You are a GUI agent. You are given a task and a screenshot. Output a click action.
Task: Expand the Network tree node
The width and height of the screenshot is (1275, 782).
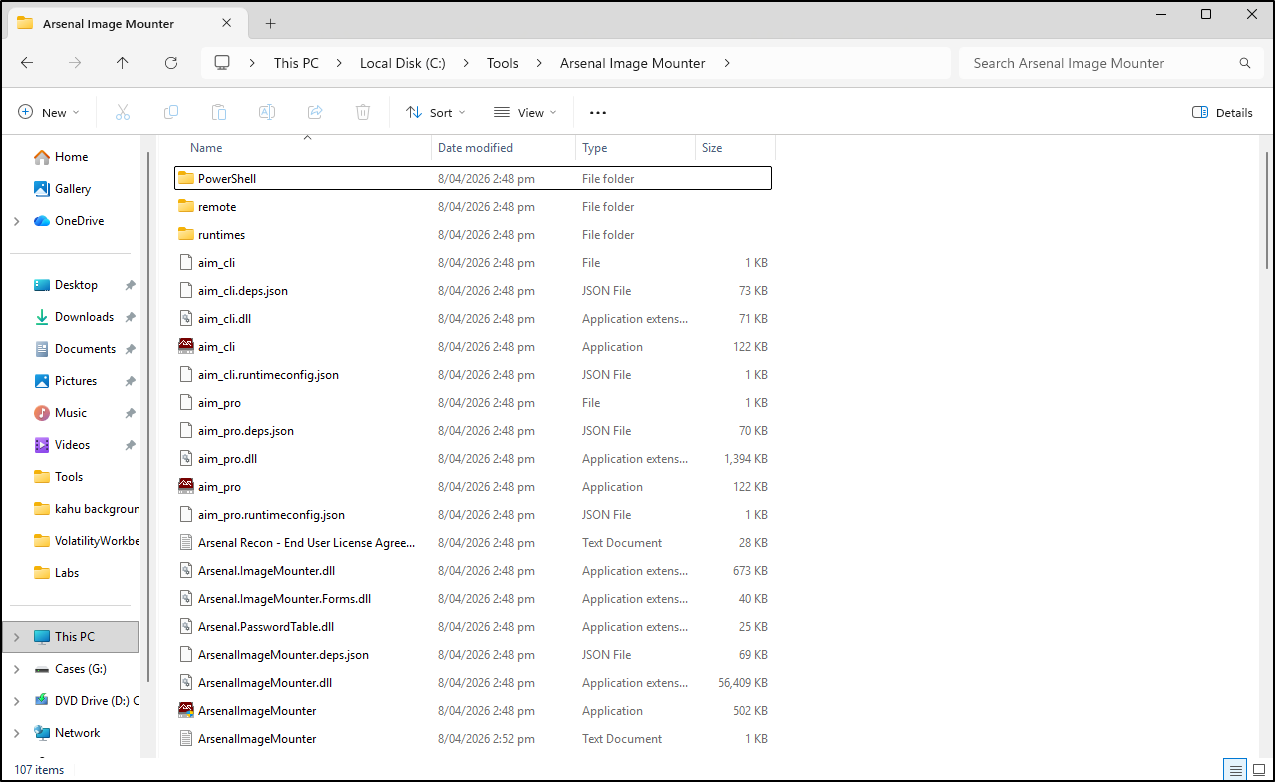[x=17, y=733]
